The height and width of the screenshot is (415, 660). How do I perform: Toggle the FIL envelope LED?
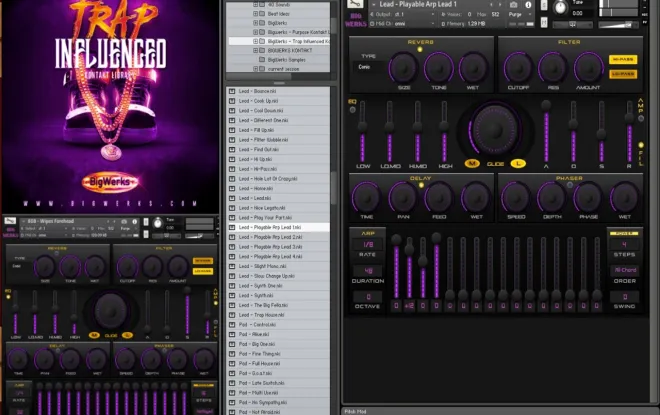pyautogui.click(x=641, y=145)
